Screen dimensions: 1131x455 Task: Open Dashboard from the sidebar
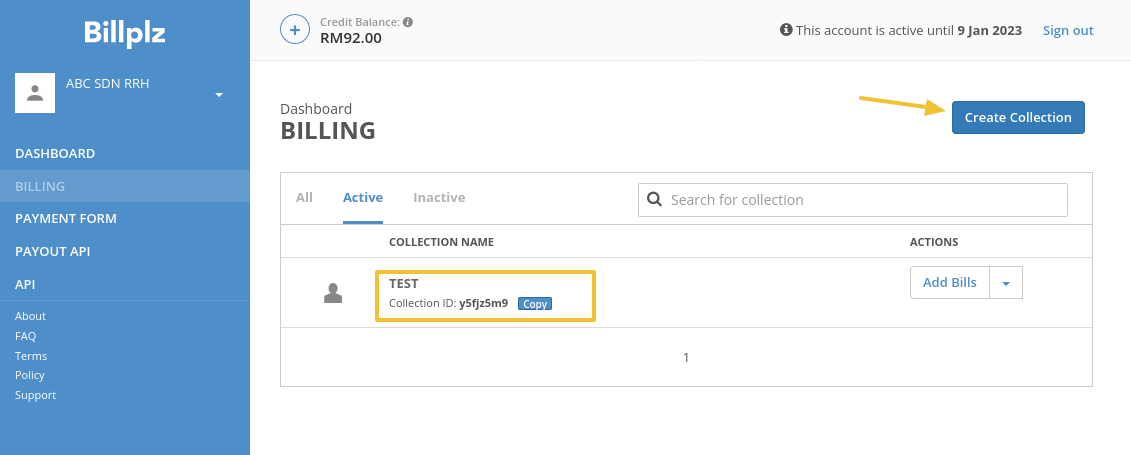click(x=55, y=154)
